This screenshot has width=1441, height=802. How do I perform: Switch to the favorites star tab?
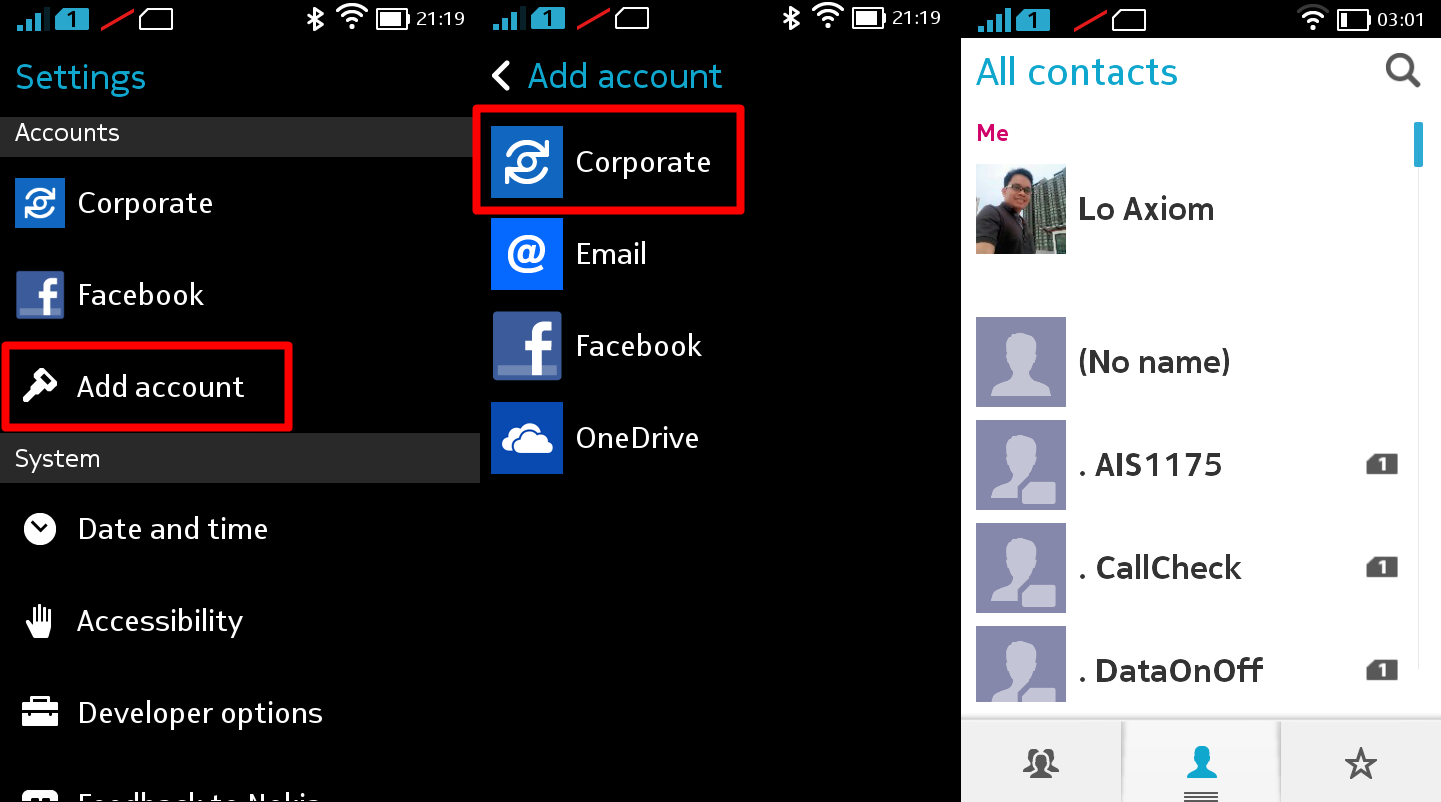click(x=1360, y=764)
